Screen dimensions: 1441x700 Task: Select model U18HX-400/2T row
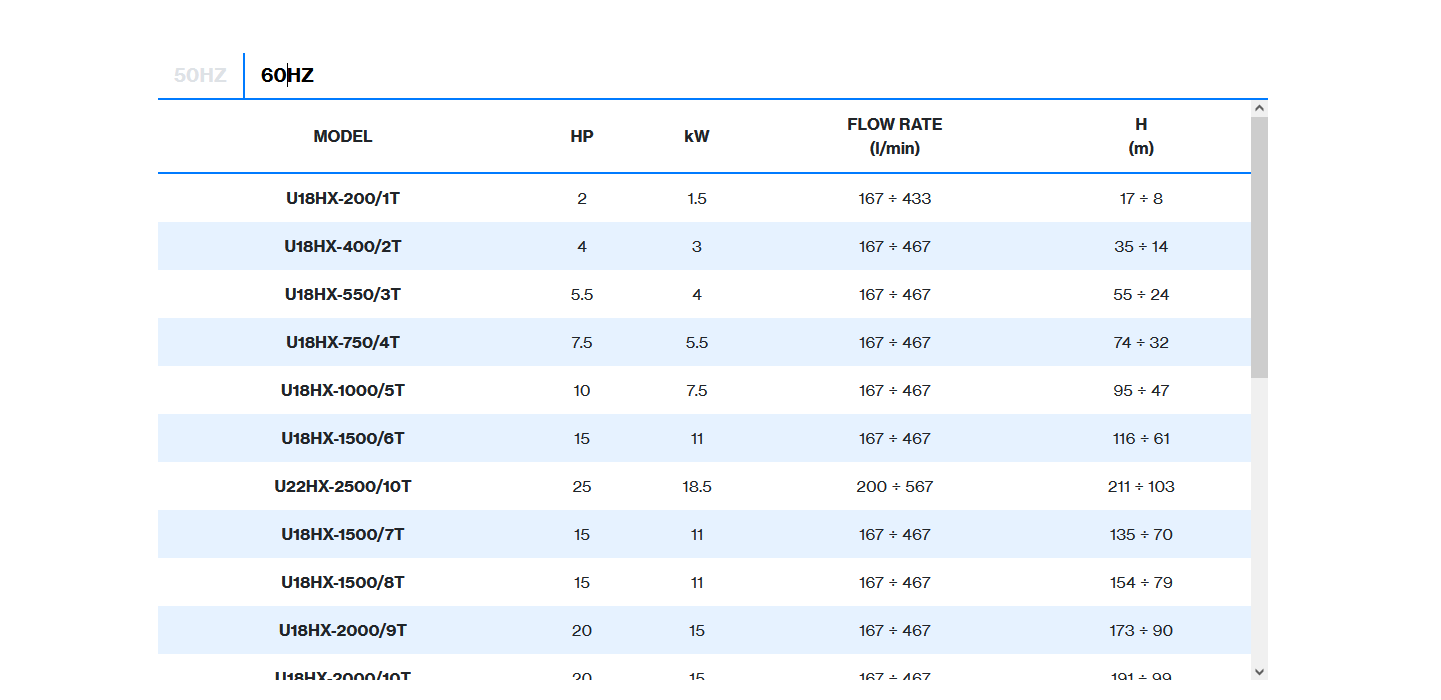[x=343, y=246]
